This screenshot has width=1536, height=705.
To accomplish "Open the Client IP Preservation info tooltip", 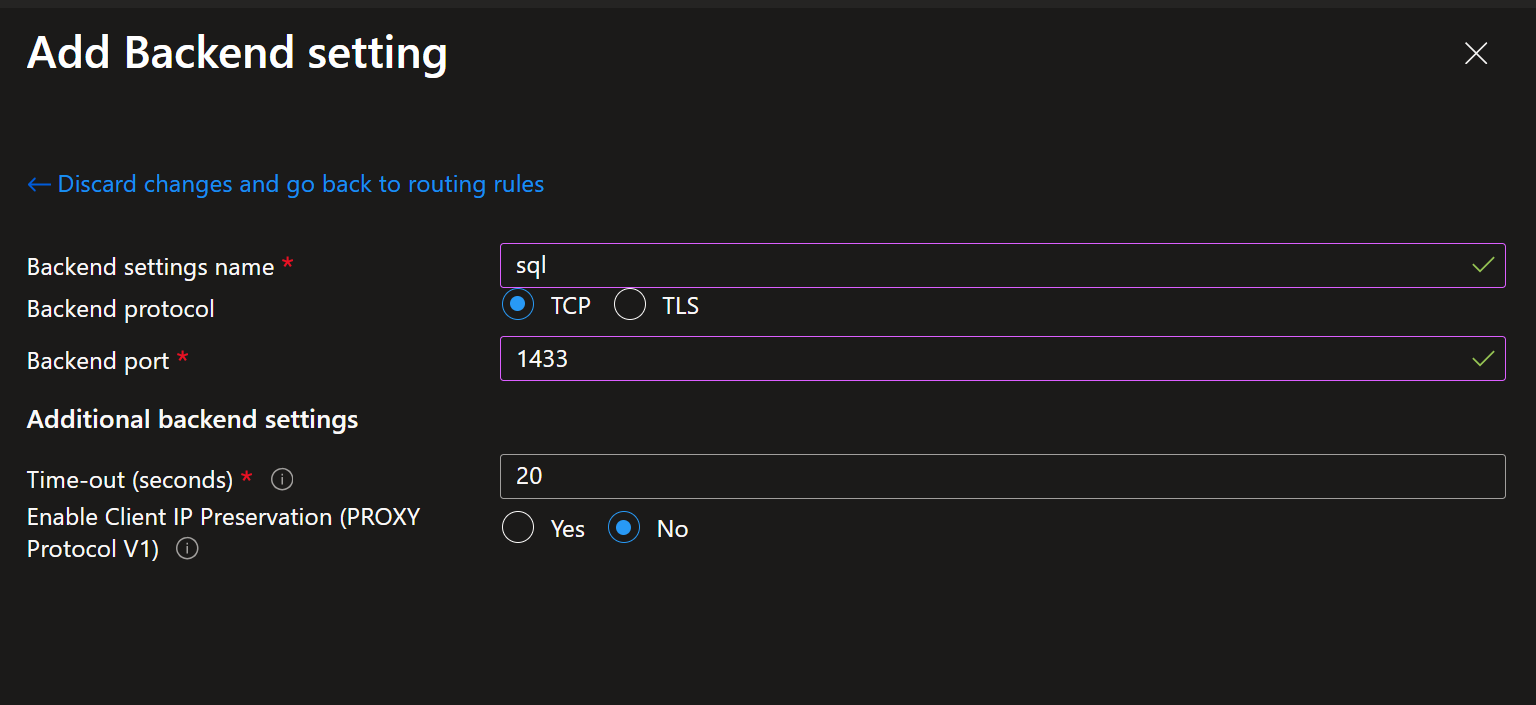I will click(x=187, y=549).
